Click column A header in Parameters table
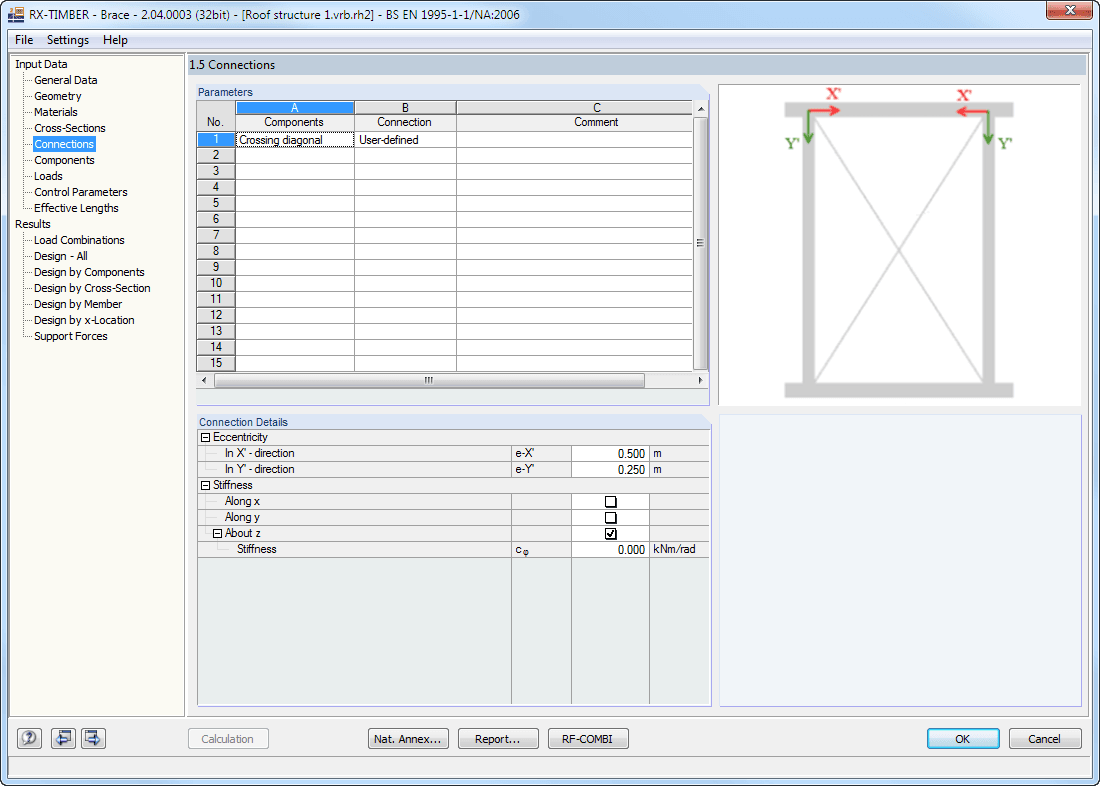Viewport: 1100px width, 786px height. pos(295,108)
